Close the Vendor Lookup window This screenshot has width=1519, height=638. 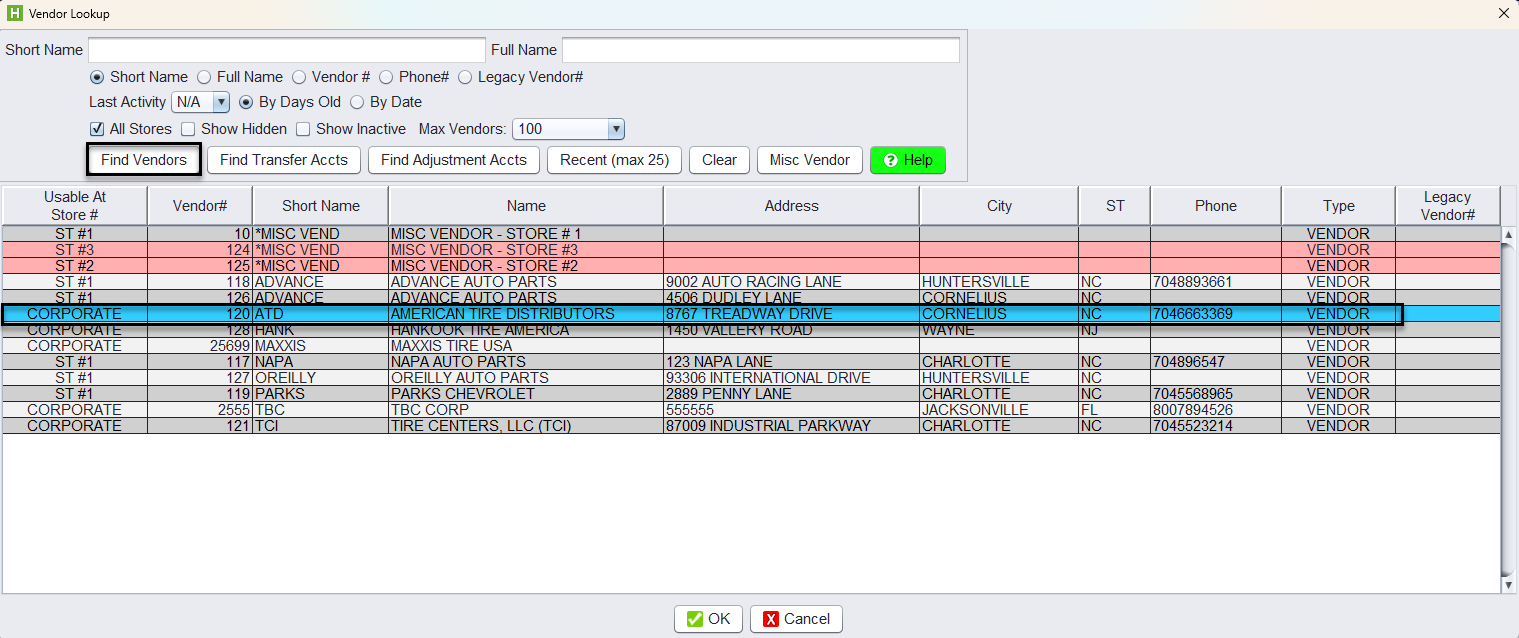coord(1503,14)
